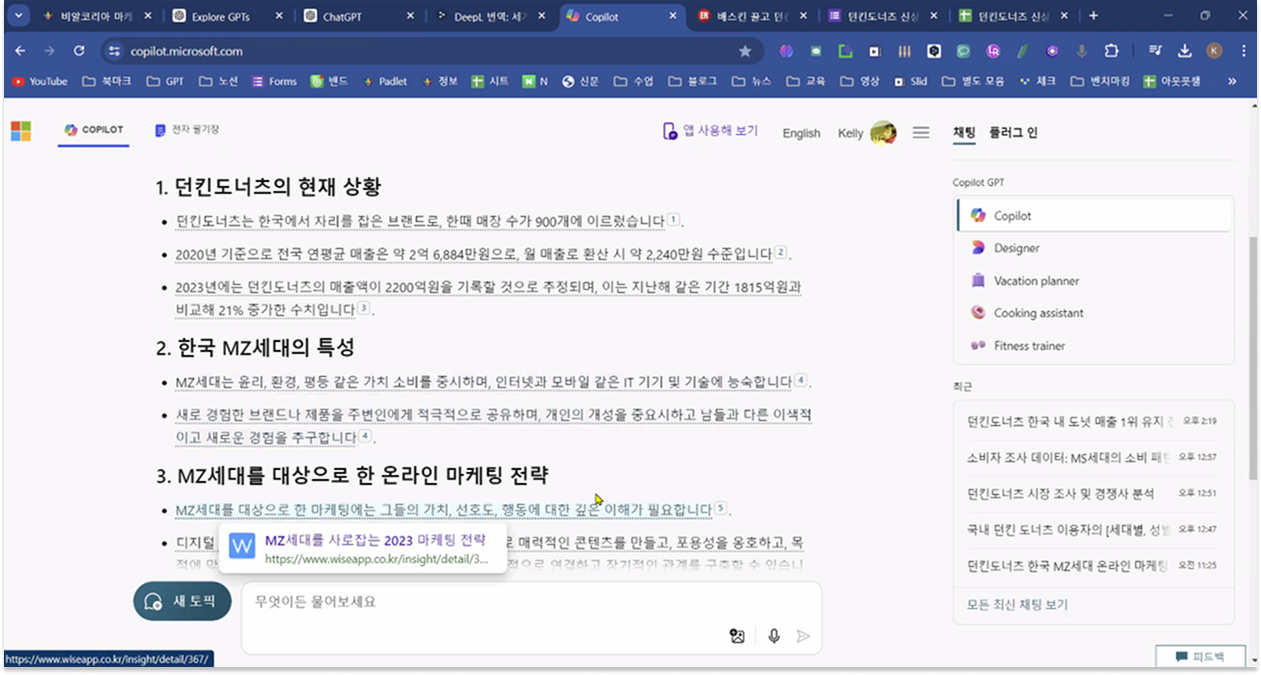Click the image upload icon in chat box
Screen dimensions: 1261x675
737,636
